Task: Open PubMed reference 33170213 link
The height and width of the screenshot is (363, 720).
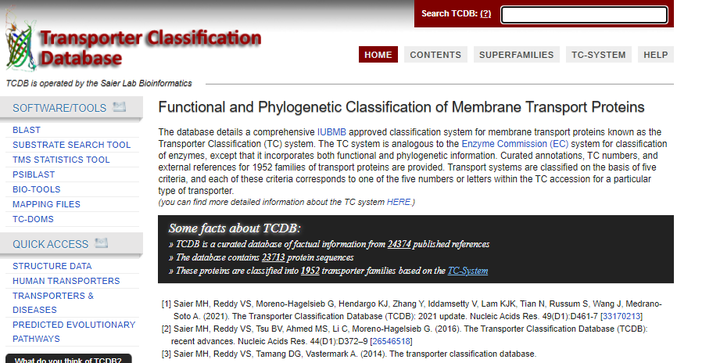Action: coord(622,316)
